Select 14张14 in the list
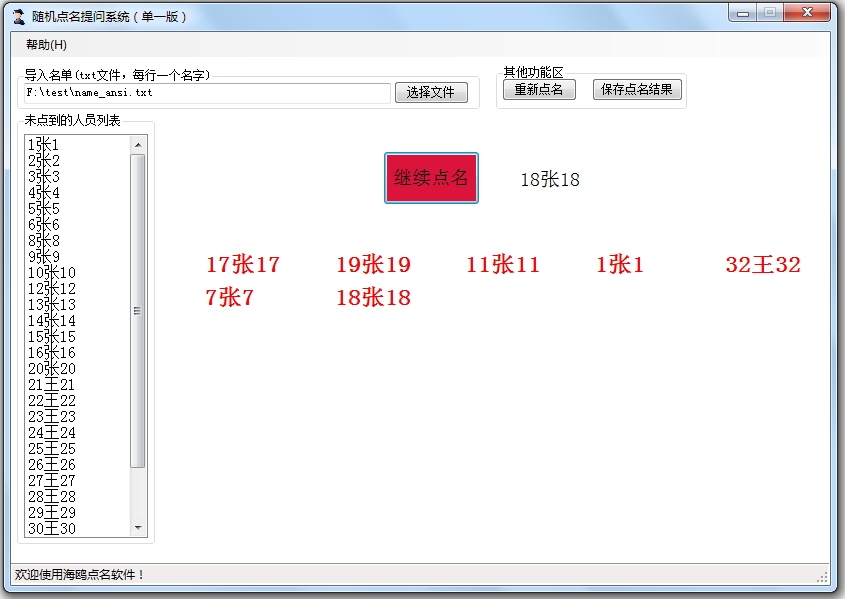The height and width of the screenshot is (599, 845). tap(78, 321)
